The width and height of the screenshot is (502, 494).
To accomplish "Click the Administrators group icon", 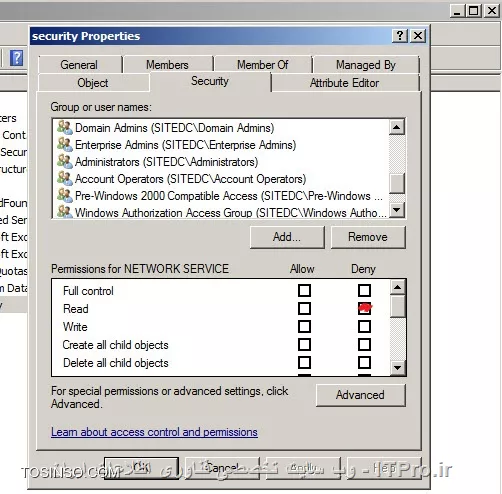I will tap(65, 162).
